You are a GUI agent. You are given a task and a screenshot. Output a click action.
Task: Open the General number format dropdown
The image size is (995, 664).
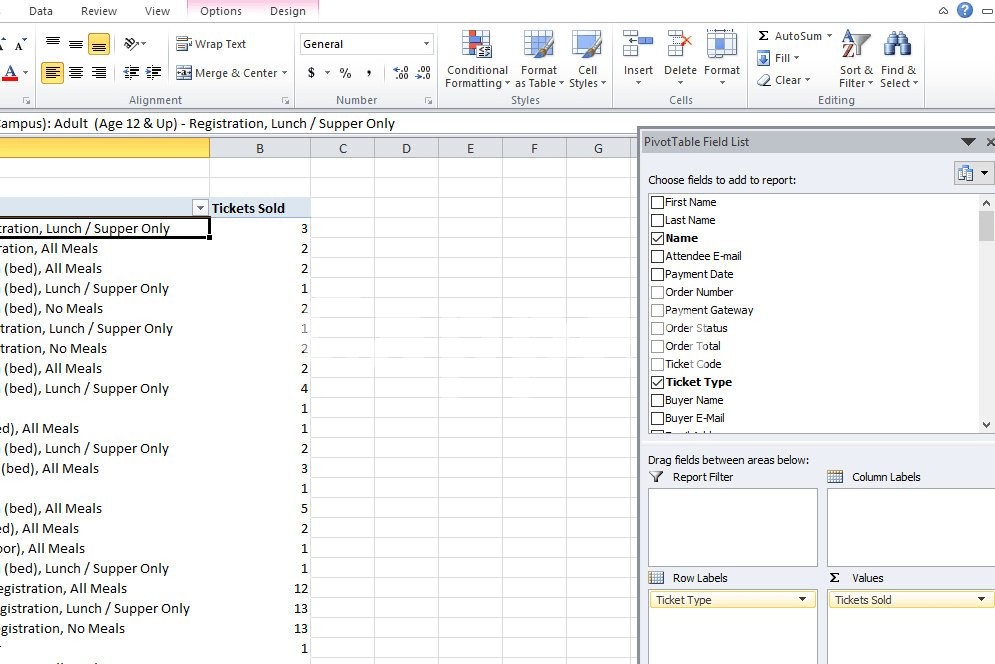point(426,44)
